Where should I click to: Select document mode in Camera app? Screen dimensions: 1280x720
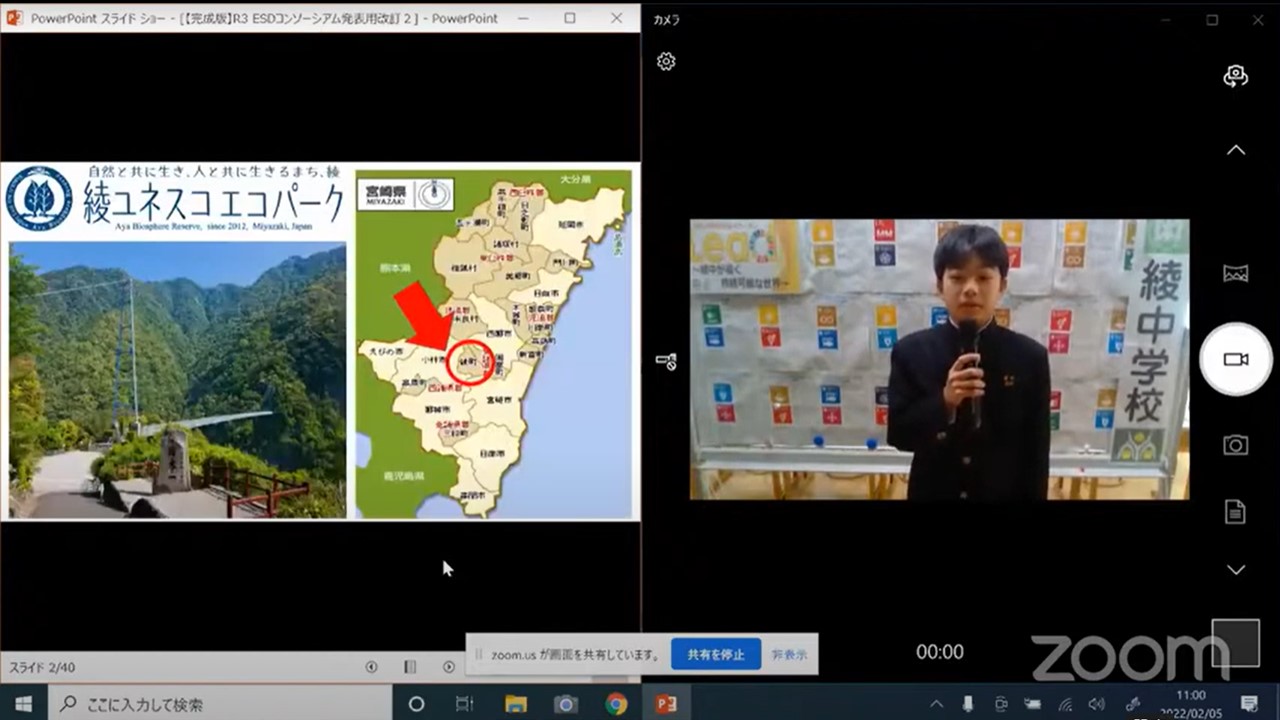[1236, 512]
